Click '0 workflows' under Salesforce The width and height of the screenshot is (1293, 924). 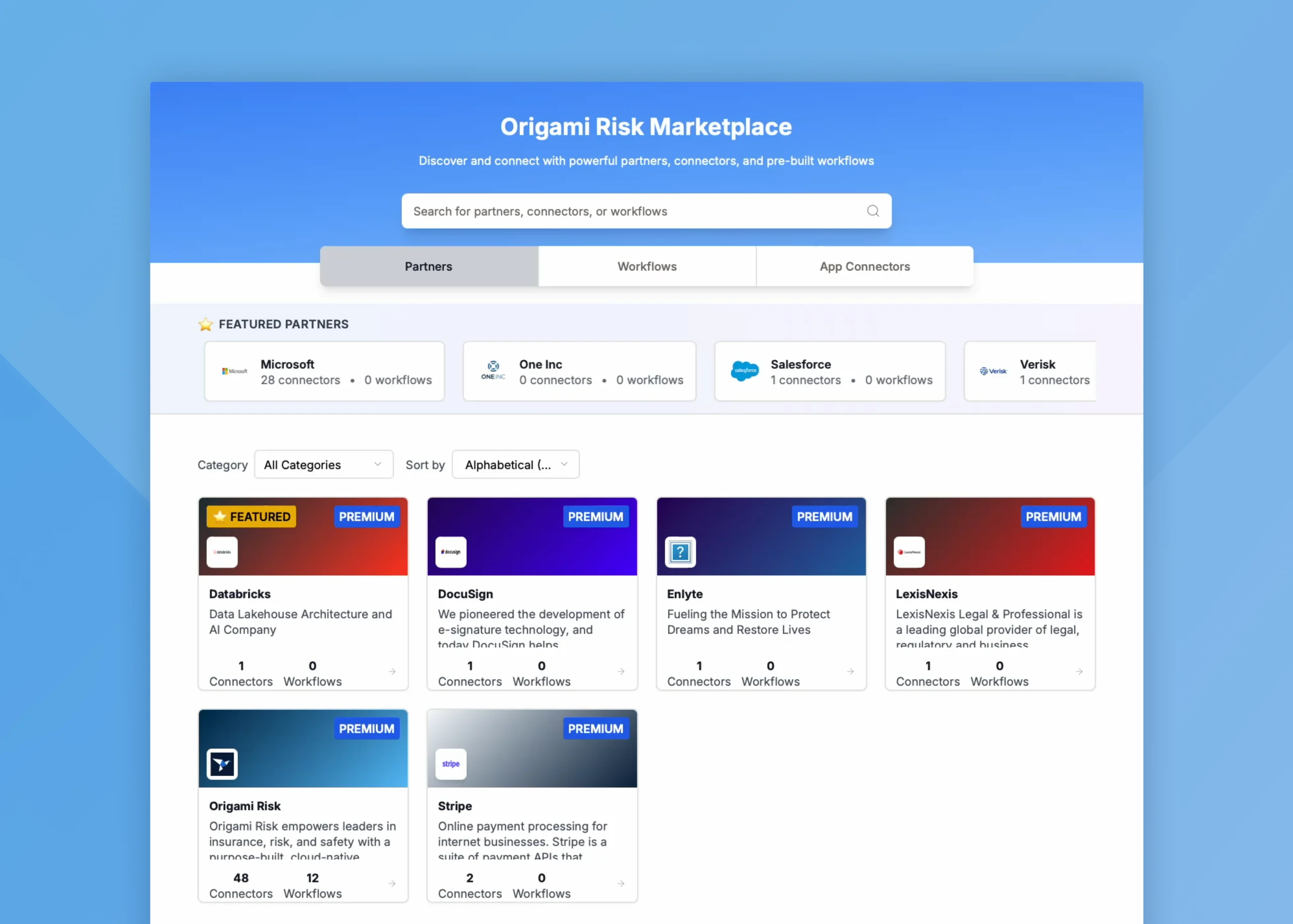pos(899,380)
